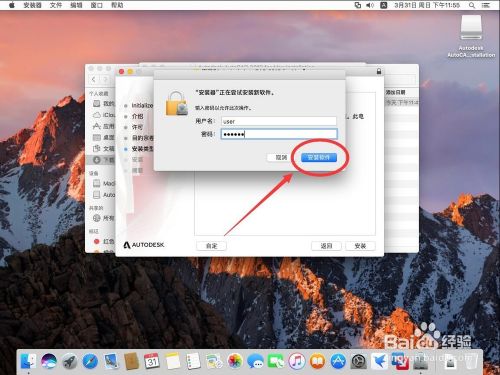Open Contacts from the Dock
500x375 pixels.
coord(131,361)
